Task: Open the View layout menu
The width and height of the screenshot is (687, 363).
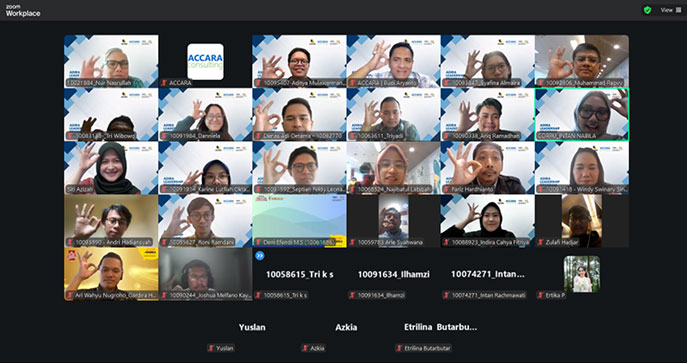Action: point(671,10)
